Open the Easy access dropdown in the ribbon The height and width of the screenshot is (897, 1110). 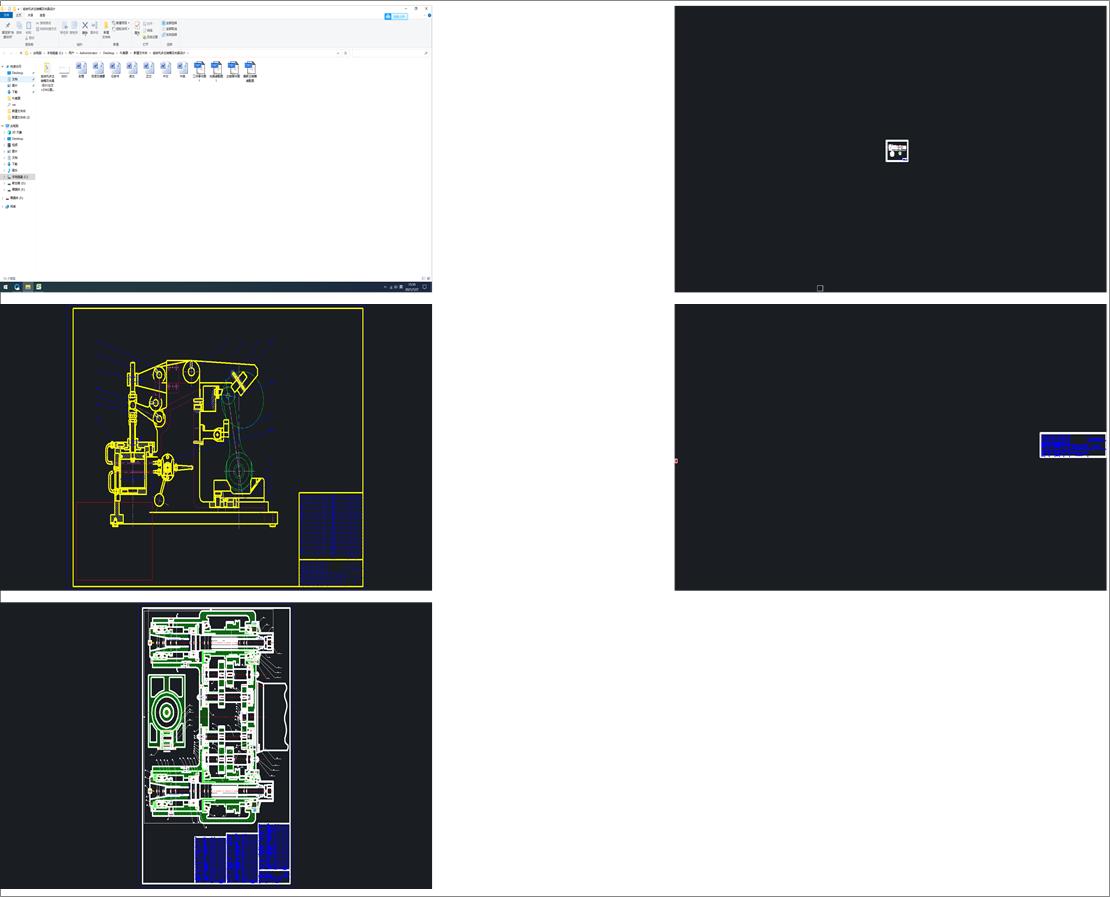(x=121, y=29)
